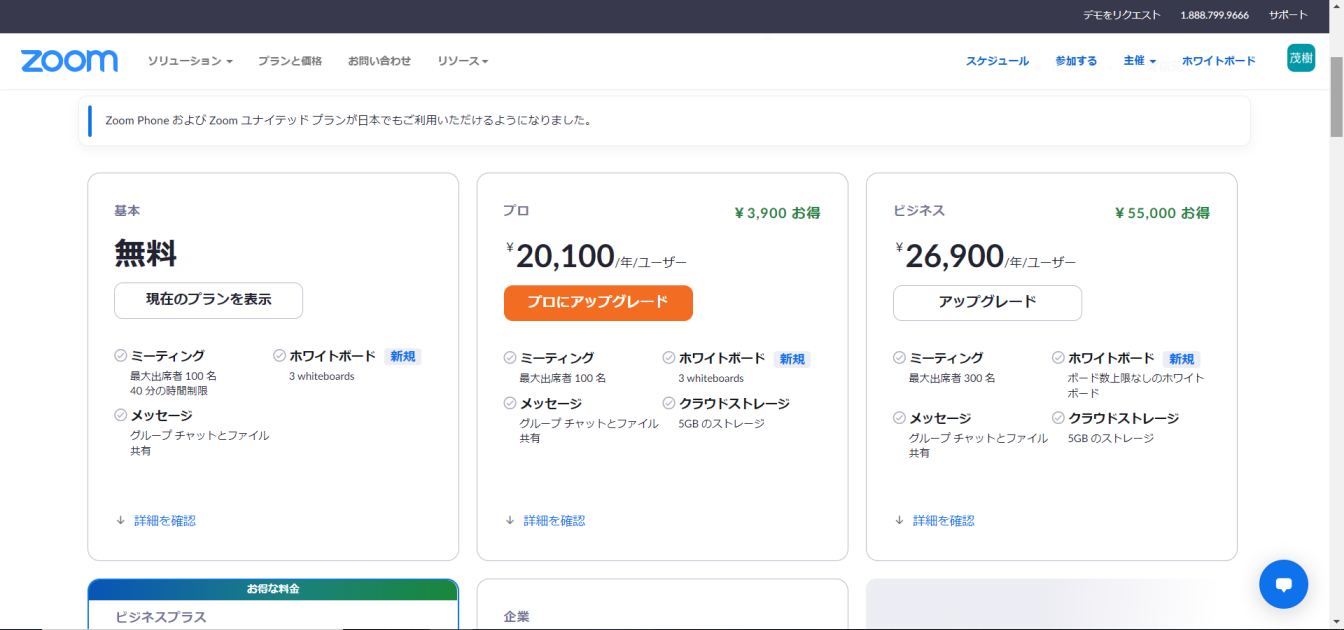Viewport: 1344px width, 630px height.
Task: Open お問い合わせ menu item
Action: click(379, 61)
